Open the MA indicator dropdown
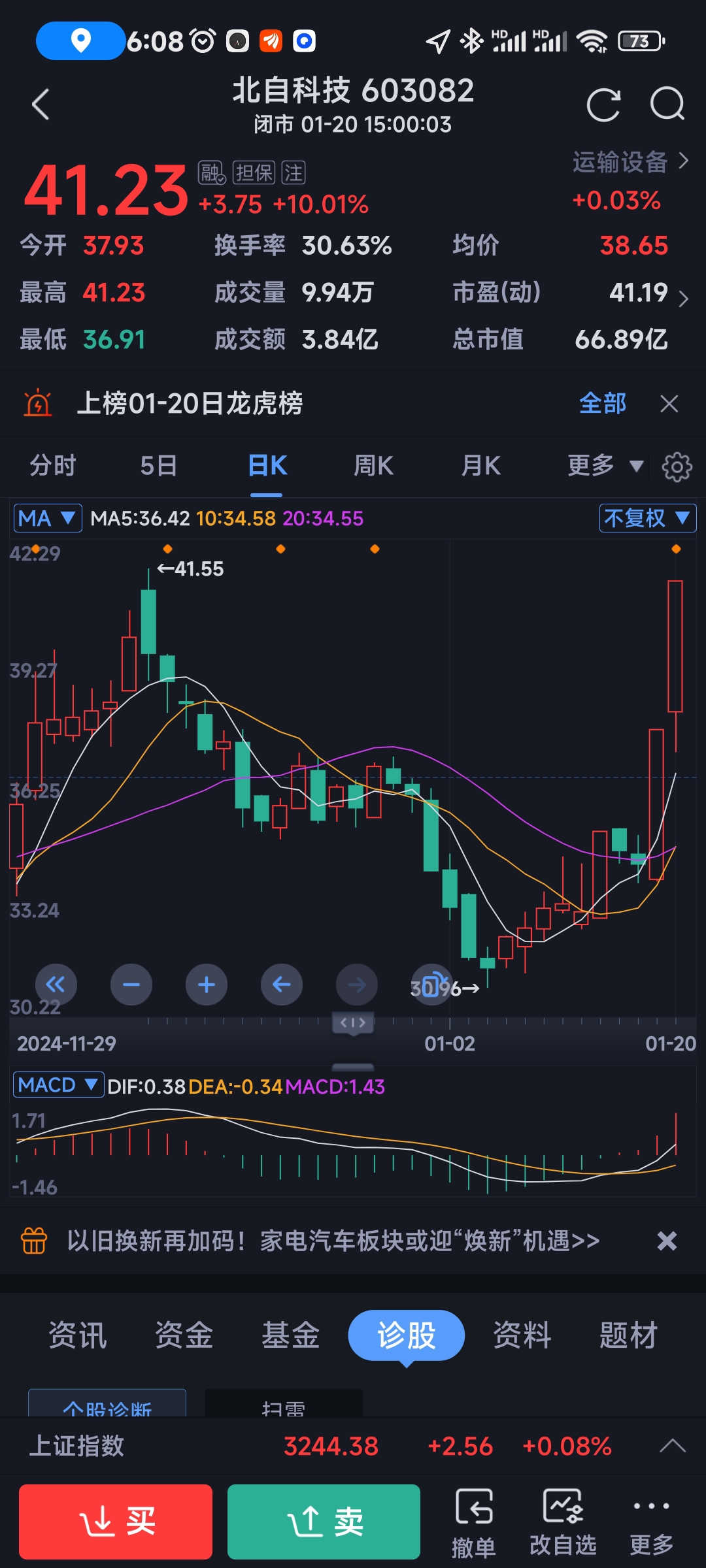 (x=48, y=518)
